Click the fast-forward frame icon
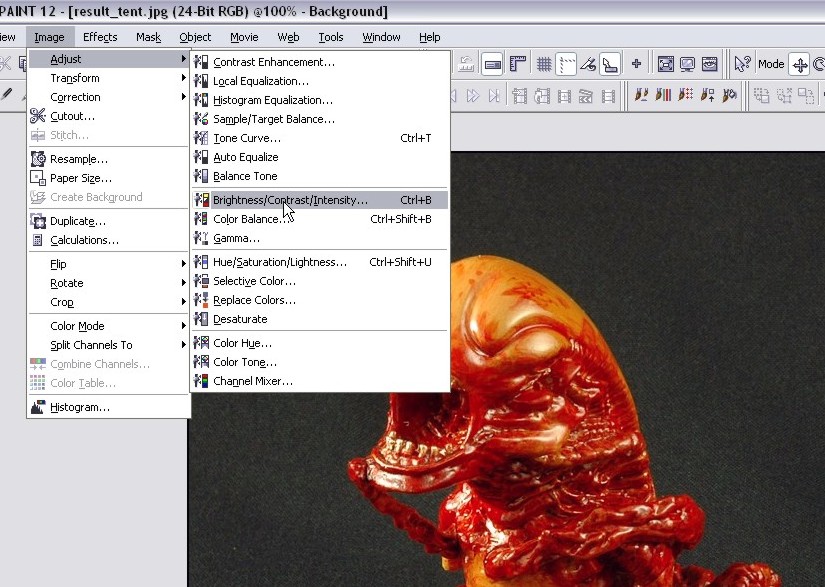 pyautogui.click(x=472, y=96)
